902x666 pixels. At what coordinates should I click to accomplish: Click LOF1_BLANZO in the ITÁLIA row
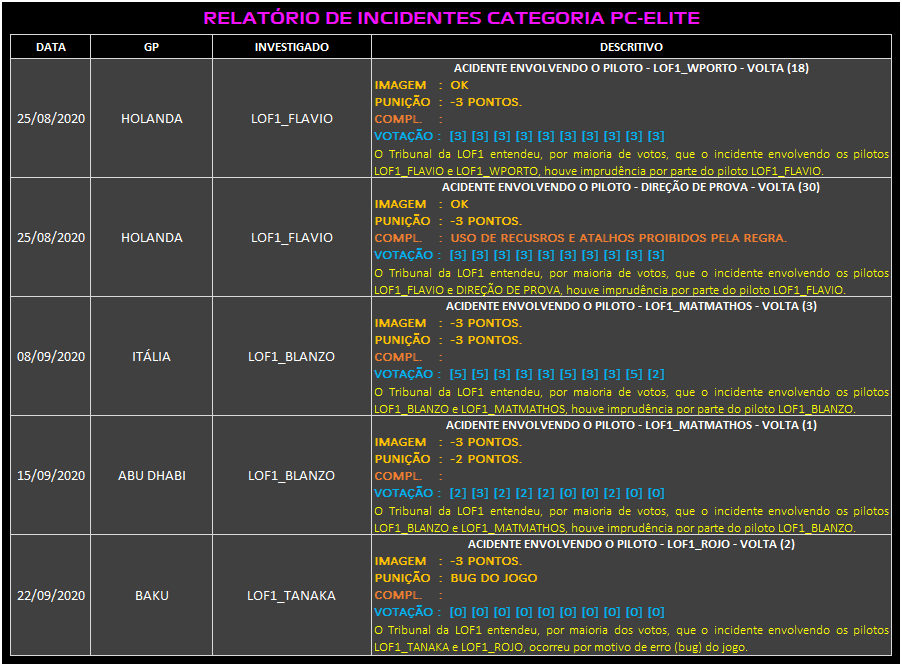point(291,356)
